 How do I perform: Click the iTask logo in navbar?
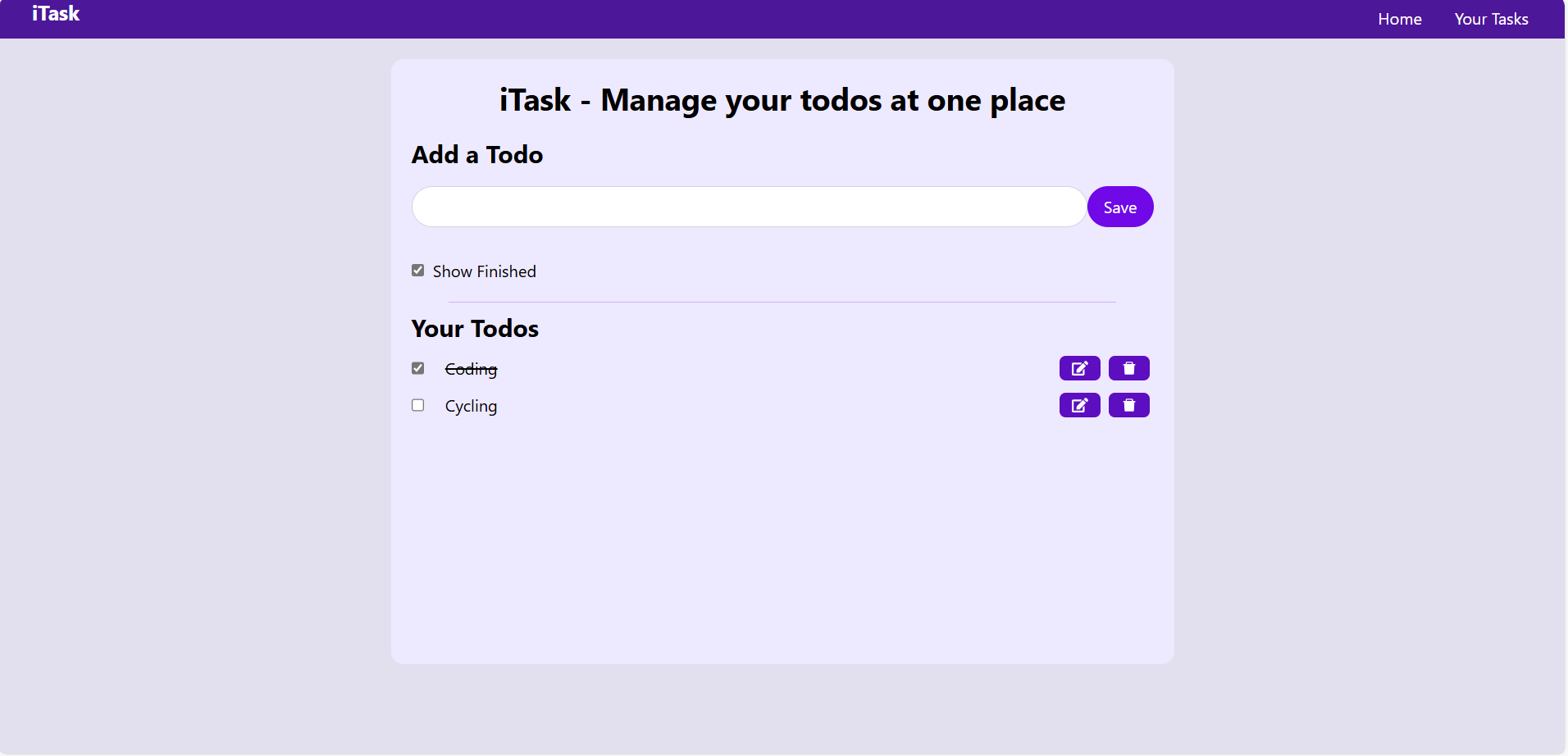(56, 14)
